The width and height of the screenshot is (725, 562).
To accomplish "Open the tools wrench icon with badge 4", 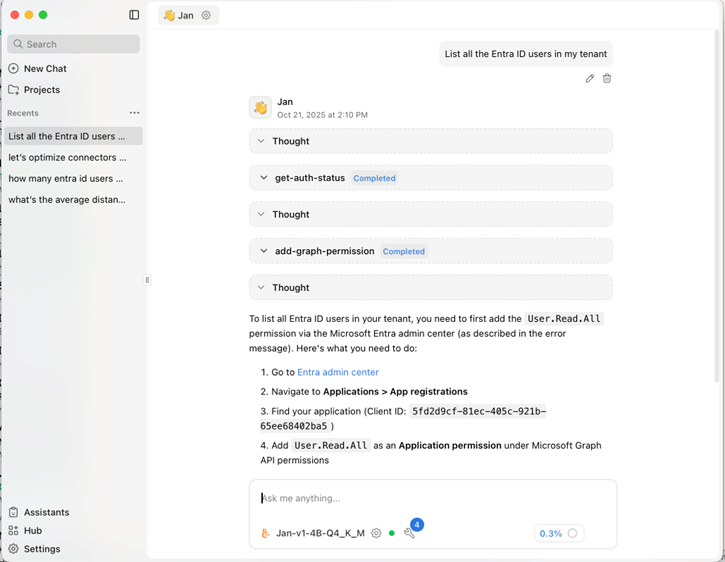I will (x=410, y=533).
